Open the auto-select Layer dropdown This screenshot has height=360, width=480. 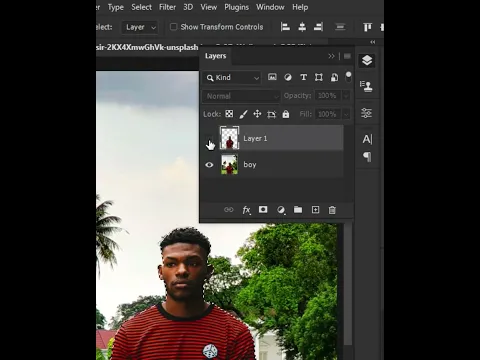click(x=140, y=27)
